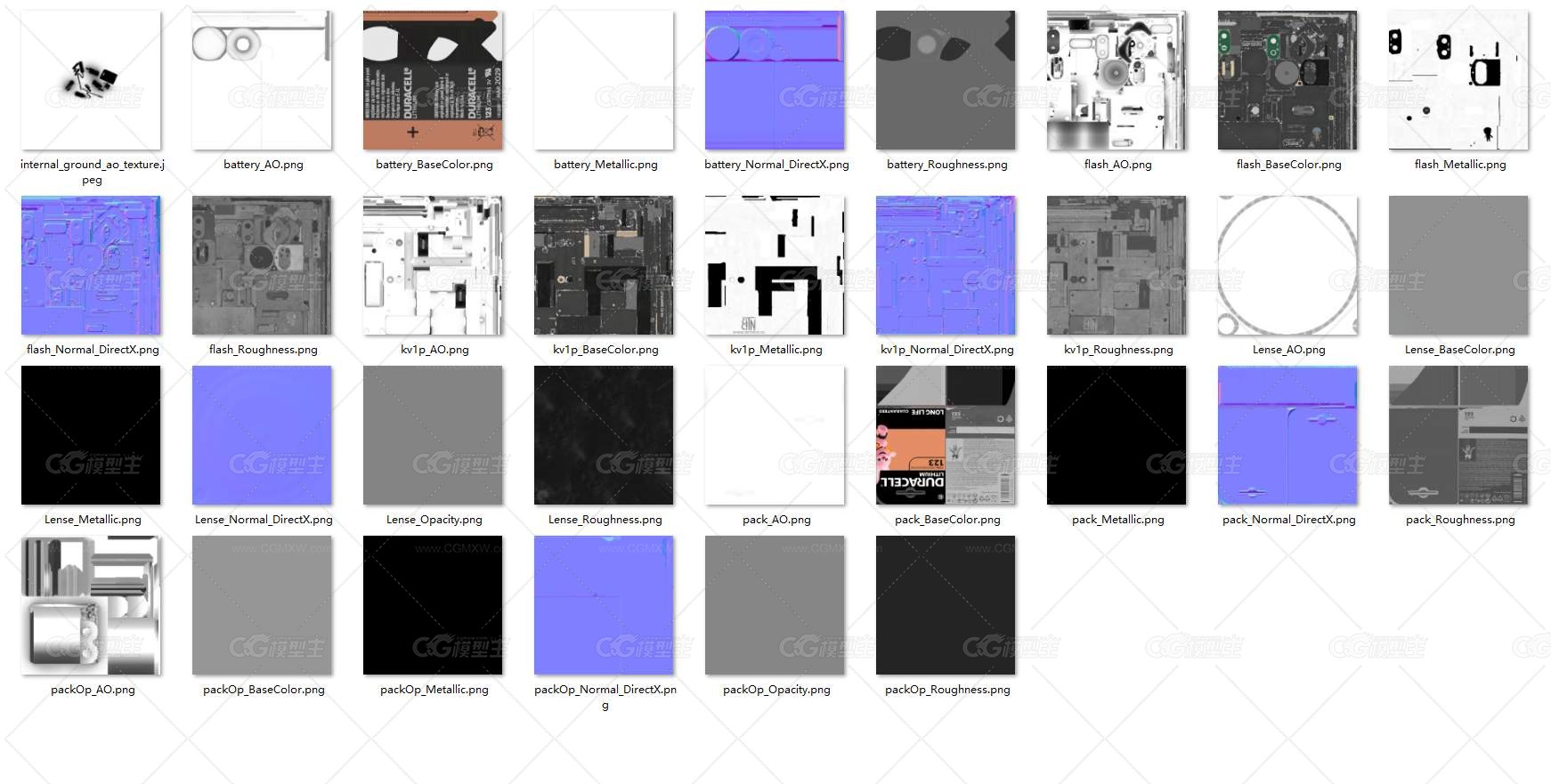Click the Lense_AO.png file name label
The width and height of the screenshot is (1551, 784).
pos(1288,350)
